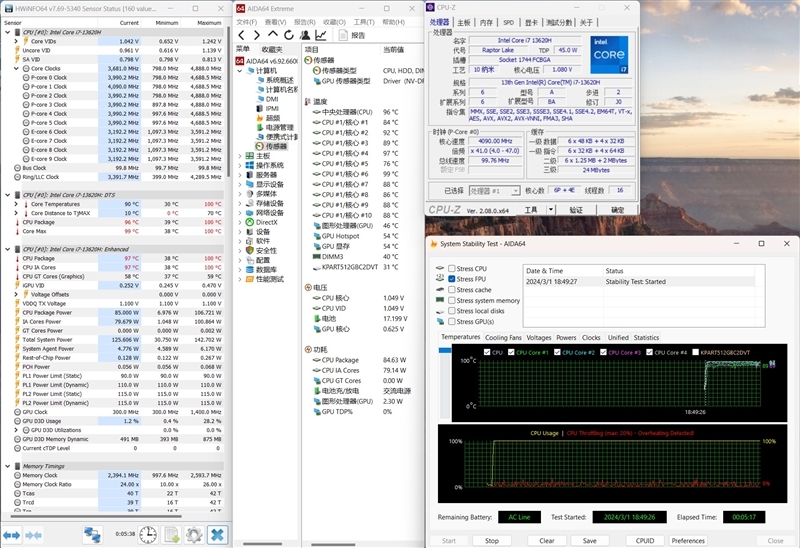The width and height of the screenshot is (800, 548).
Task: Select 超频 overclock item in AIDA64 tree
Action: (x=268, y=118)
